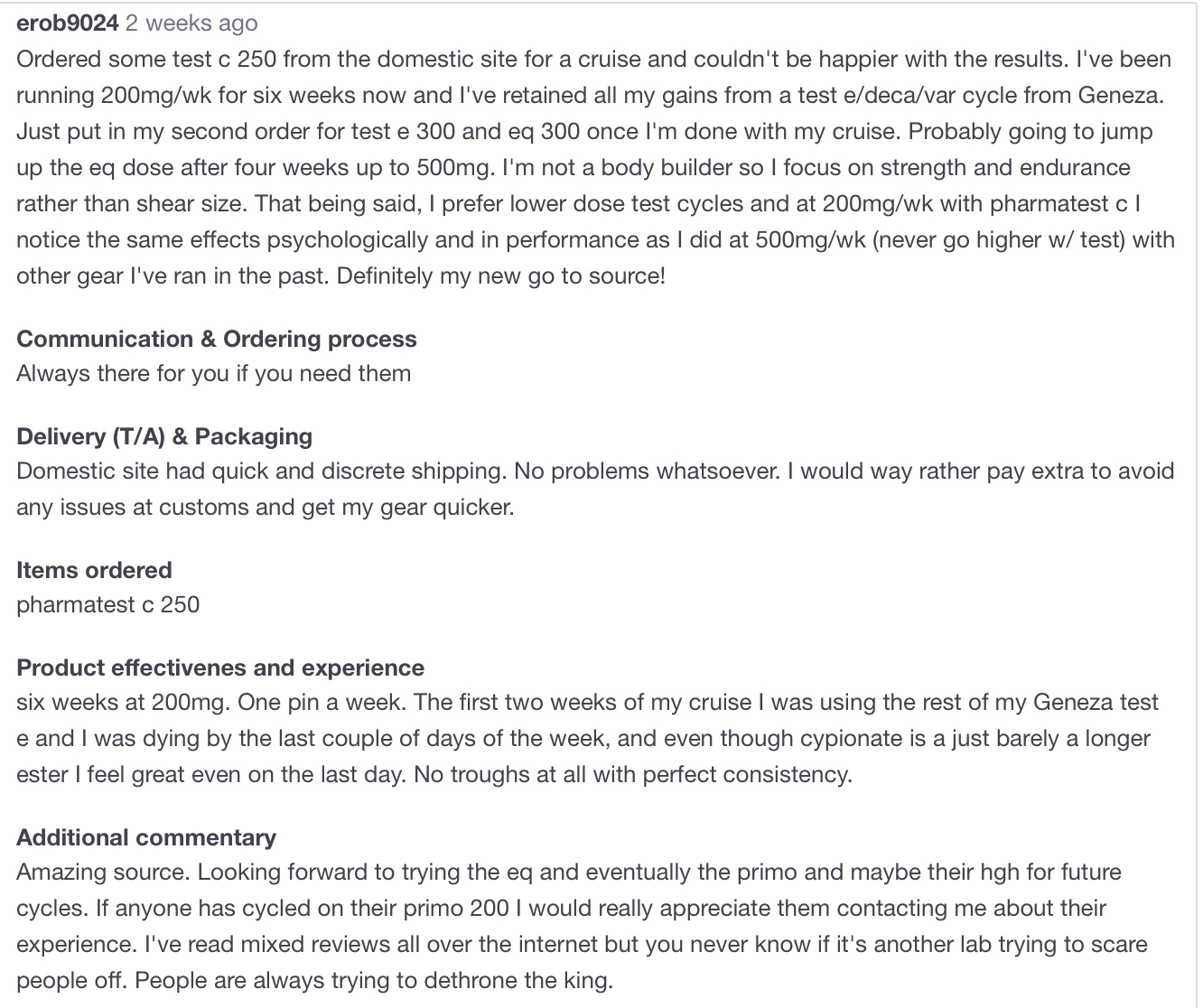Click the line starting "Domestic site had quick"

click(595, 471)
